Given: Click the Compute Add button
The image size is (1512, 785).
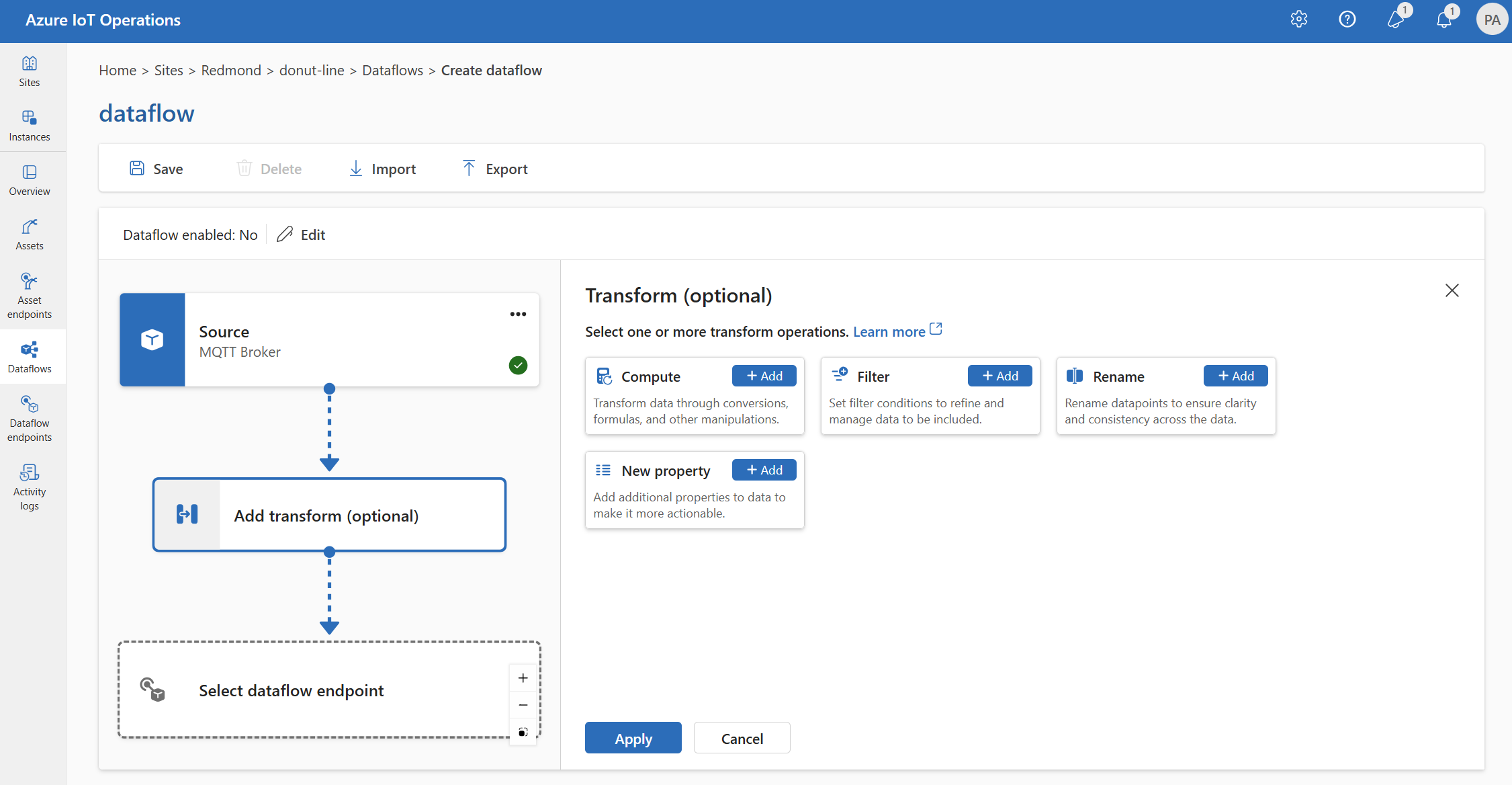Looking at the screenshot, I should click(763, 376).
